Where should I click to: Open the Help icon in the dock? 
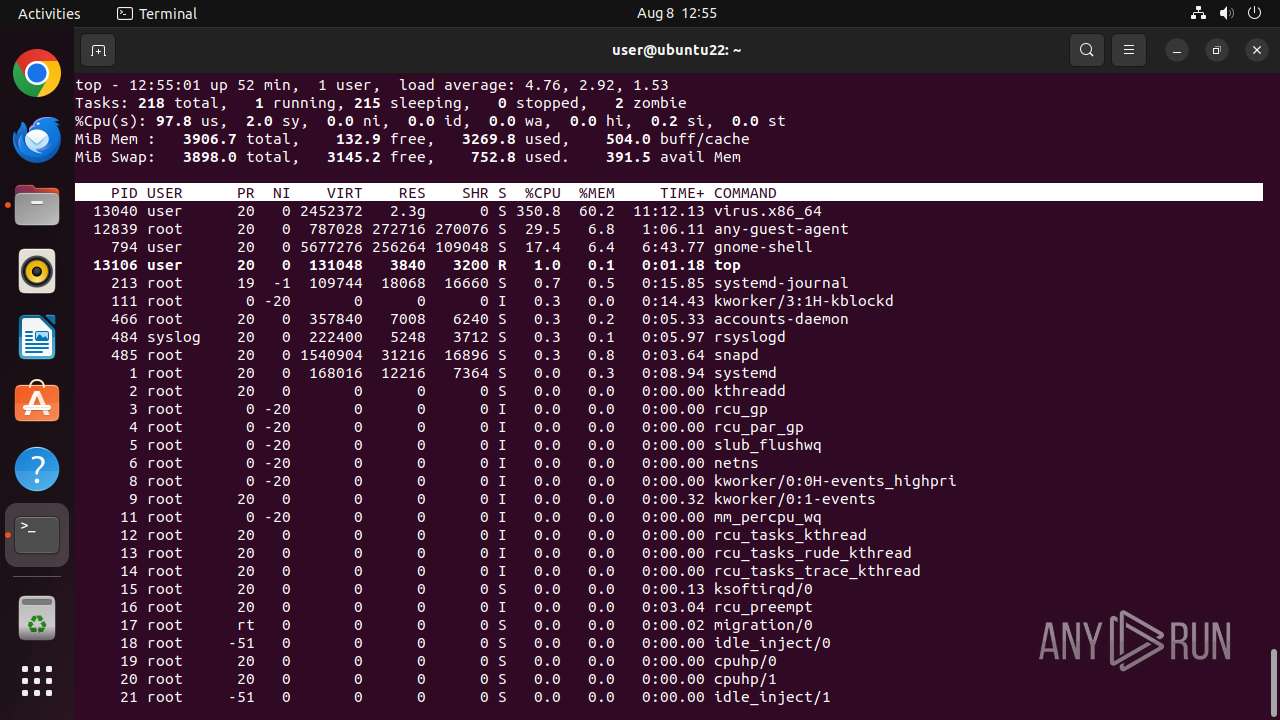(x=37, y=469)
